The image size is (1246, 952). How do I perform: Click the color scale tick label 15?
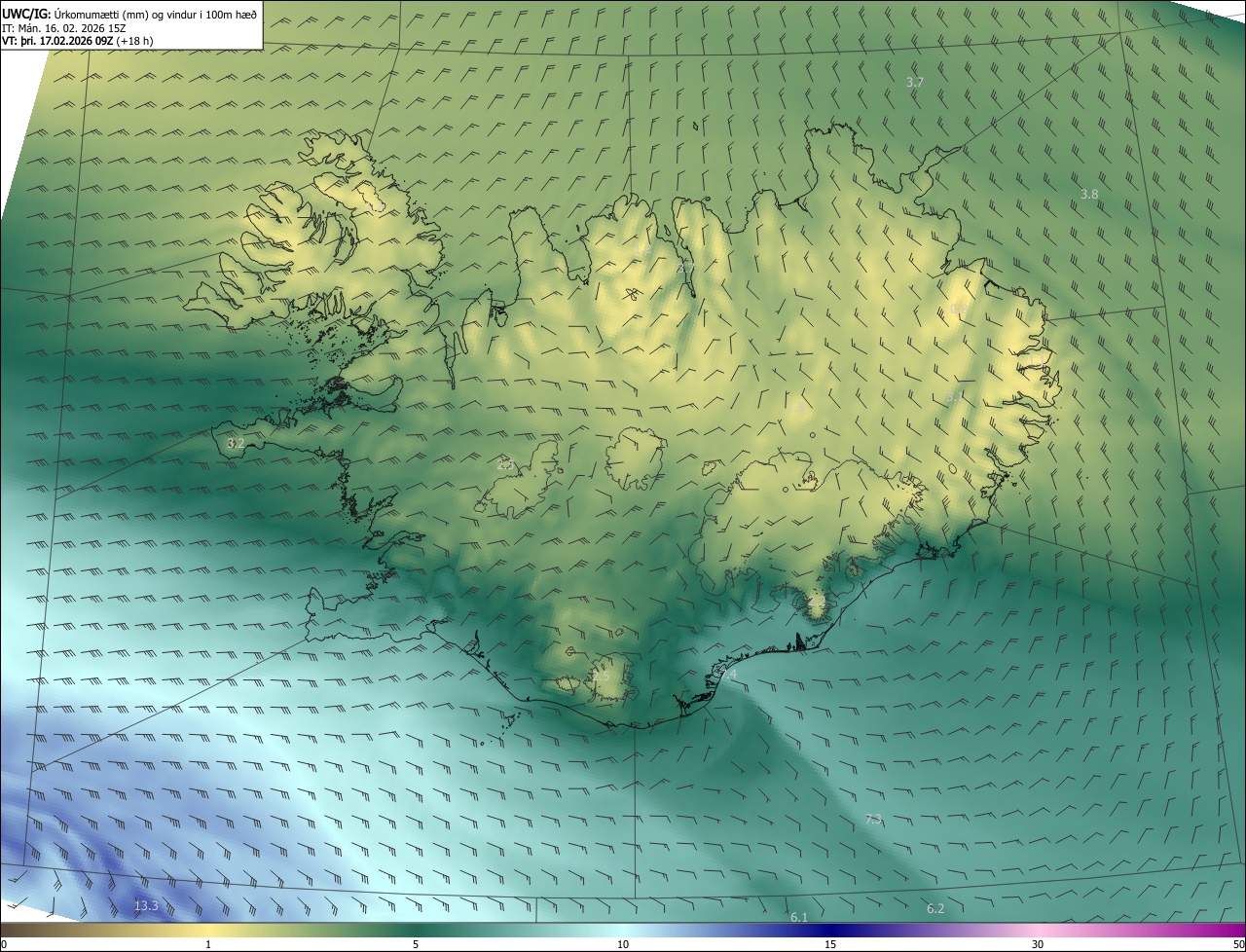point(830,944)
